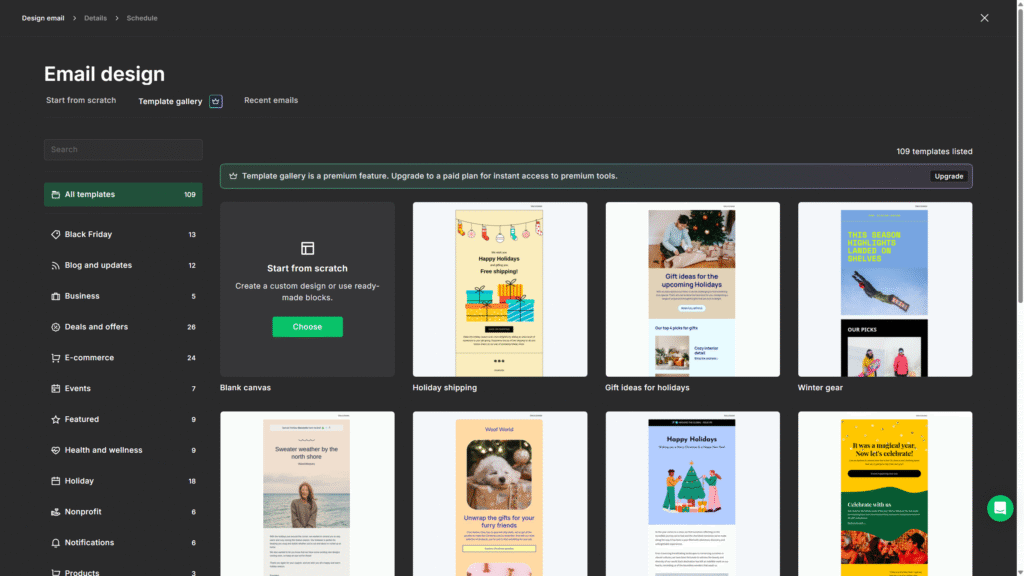Close the email design dialog
This screenshot has height=576, width=1024.
click(985, 18)
